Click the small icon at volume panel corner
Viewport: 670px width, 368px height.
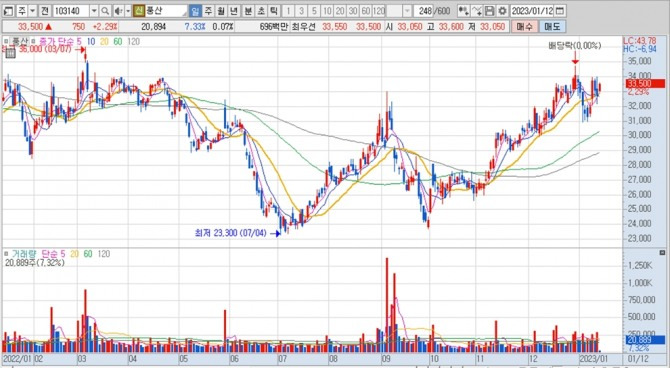click(x=663, y=253)
